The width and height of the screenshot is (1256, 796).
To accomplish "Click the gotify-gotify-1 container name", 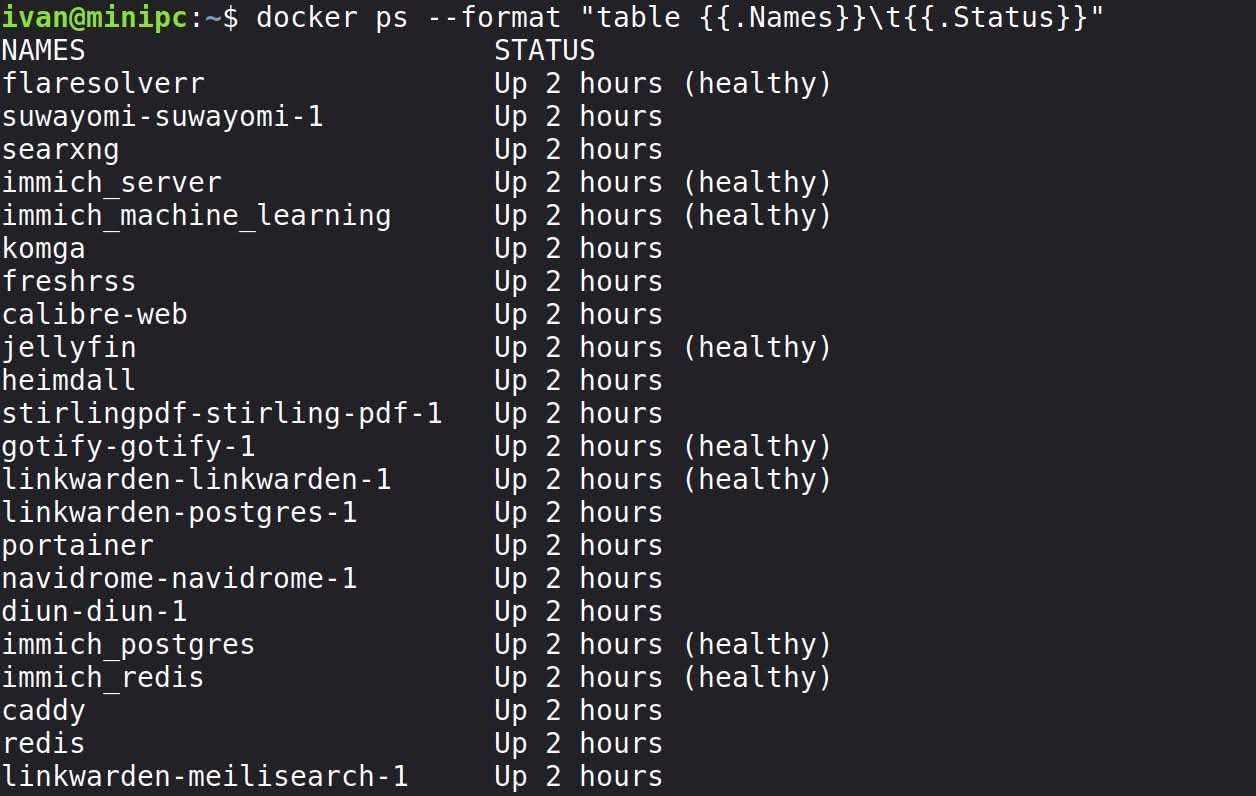I will click(x=128, y=446).
